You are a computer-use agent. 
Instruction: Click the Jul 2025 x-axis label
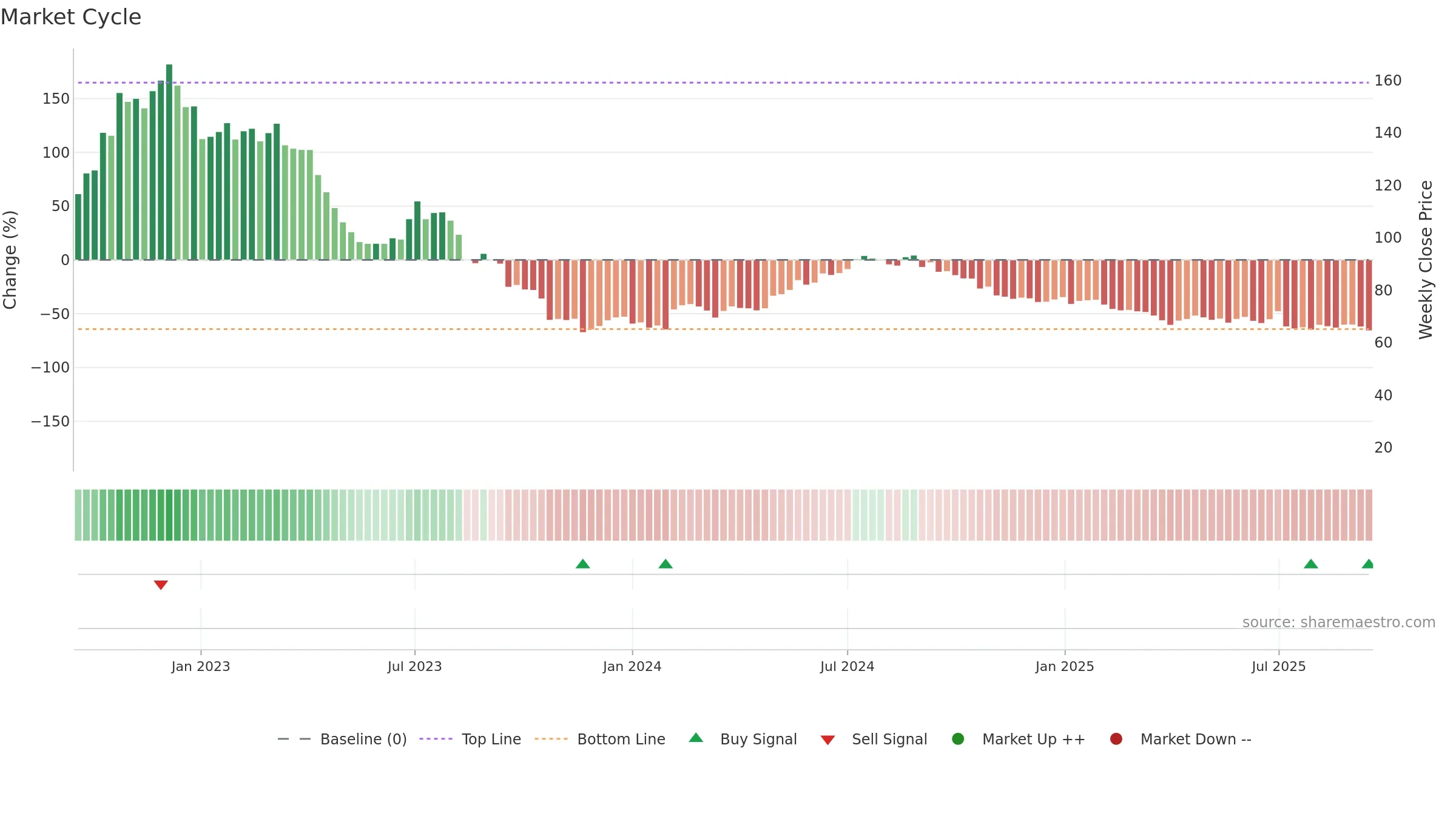[x=1279, y=666]
